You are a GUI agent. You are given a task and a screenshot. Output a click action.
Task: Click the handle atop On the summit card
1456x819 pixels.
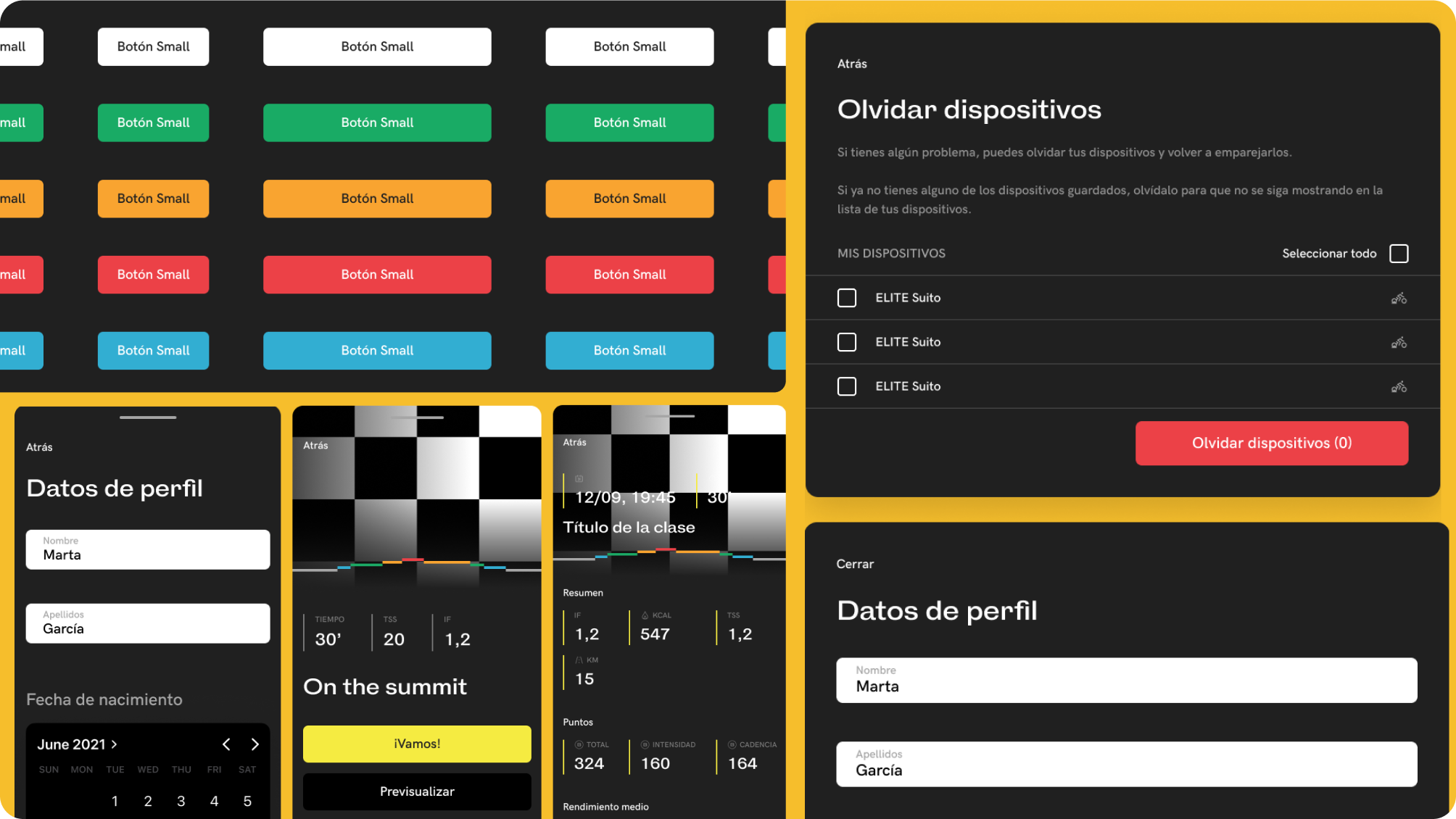tap(417, 417)
